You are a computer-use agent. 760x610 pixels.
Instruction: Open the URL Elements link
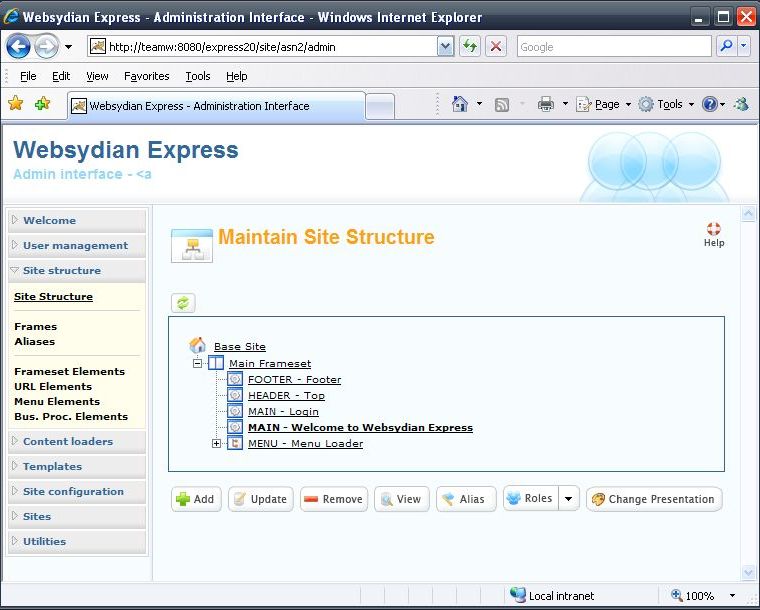click(x=53, y=386)
